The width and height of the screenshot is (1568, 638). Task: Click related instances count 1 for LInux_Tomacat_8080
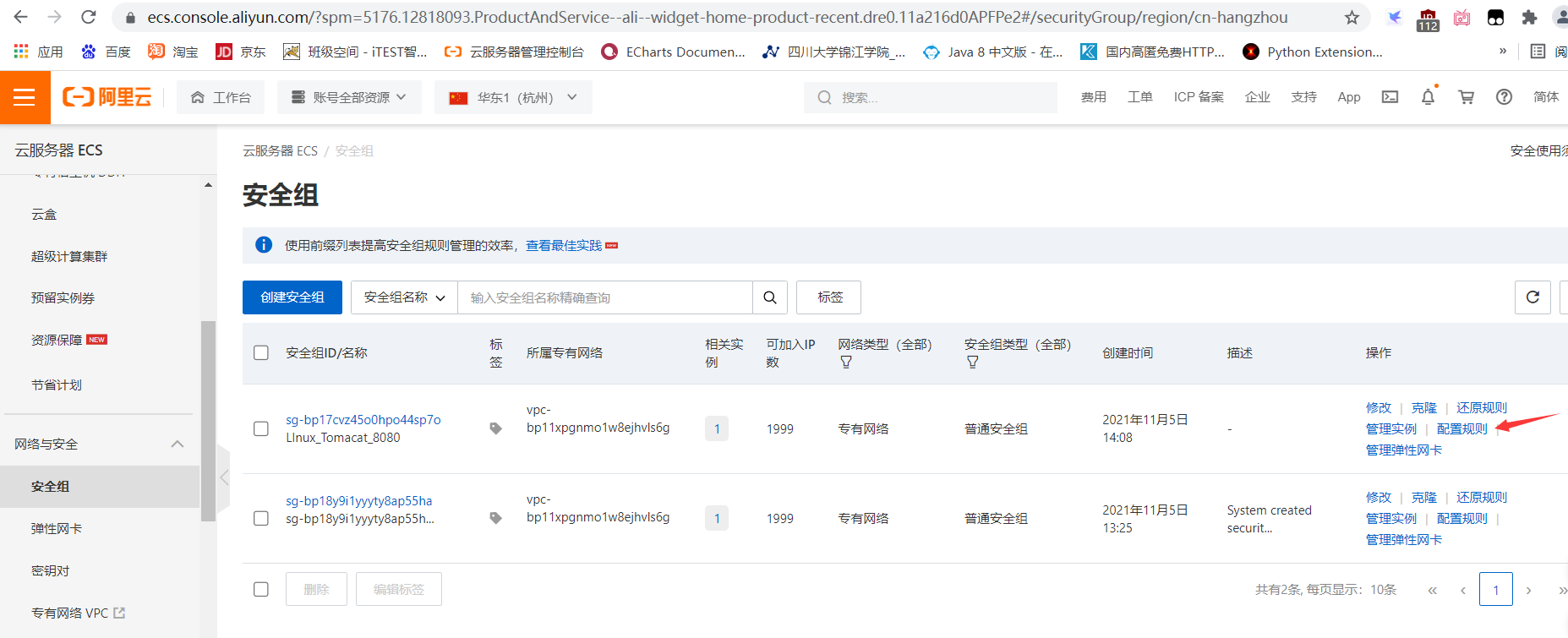[717, 428]
